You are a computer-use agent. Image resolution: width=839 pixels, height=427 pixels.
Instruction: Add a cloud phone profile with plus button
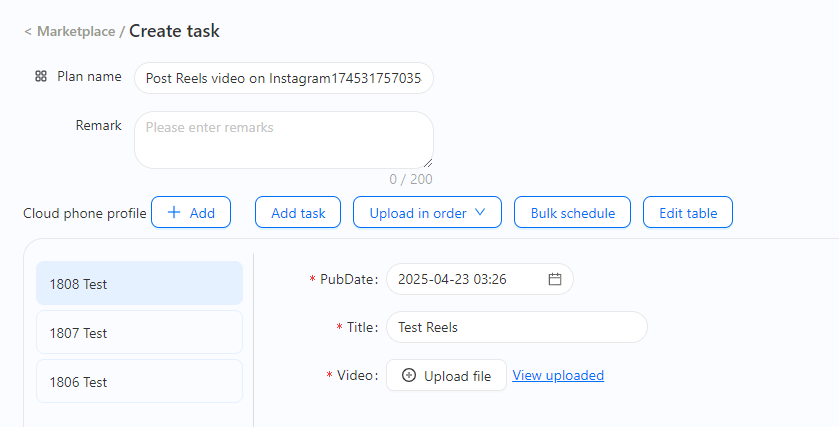point(191,212)
